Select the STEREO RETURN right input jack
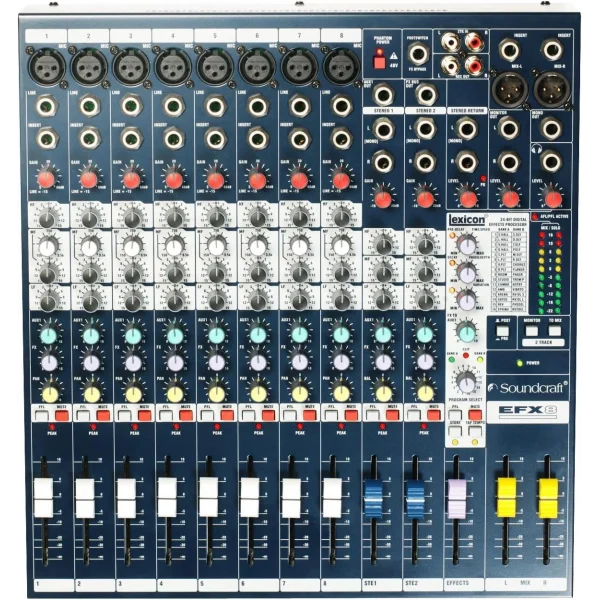The height and width of the screenshot is (600, 600). click(x=467, y=162)
